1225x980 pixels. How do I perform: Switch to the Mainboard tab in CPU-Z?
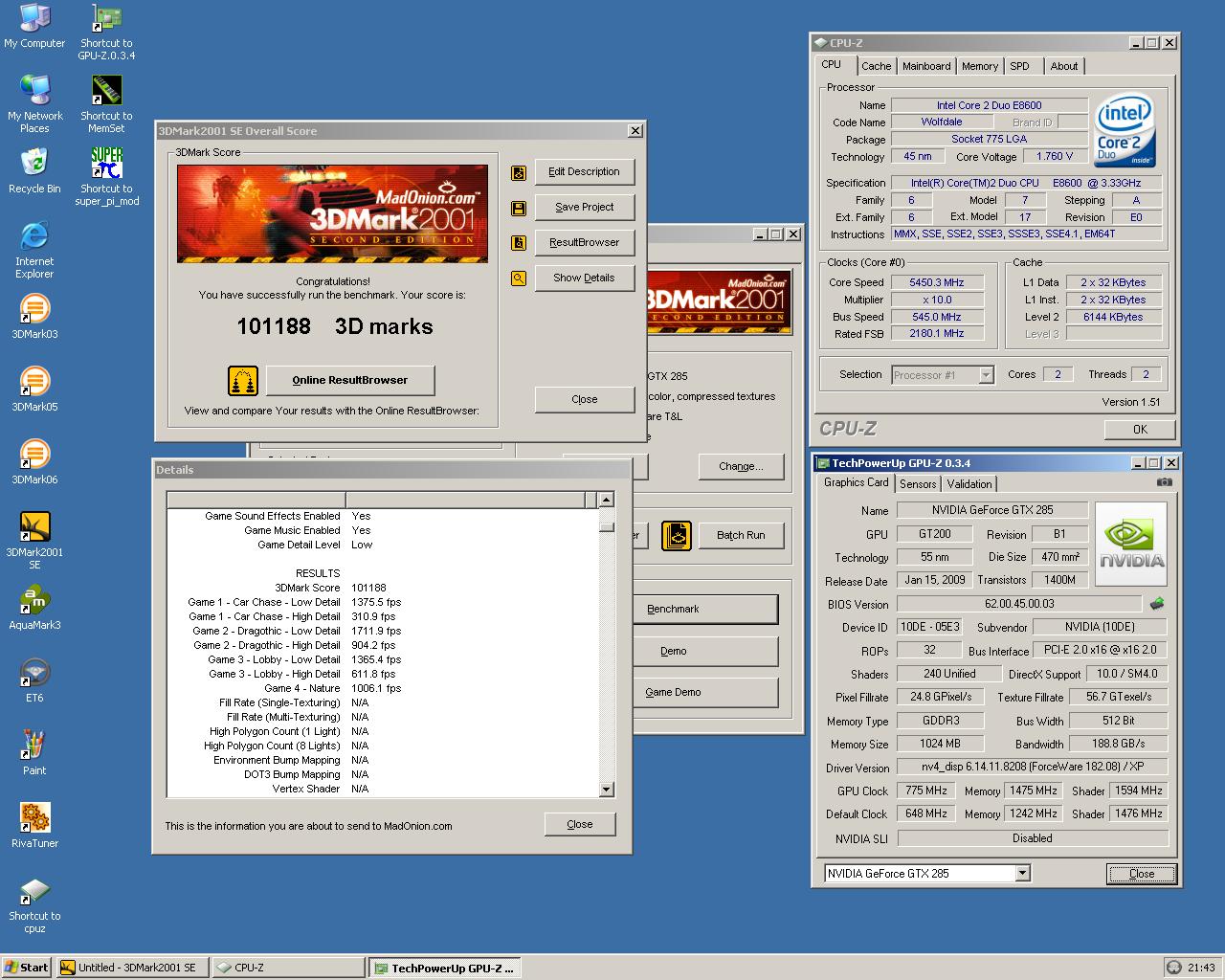point(926,66)
